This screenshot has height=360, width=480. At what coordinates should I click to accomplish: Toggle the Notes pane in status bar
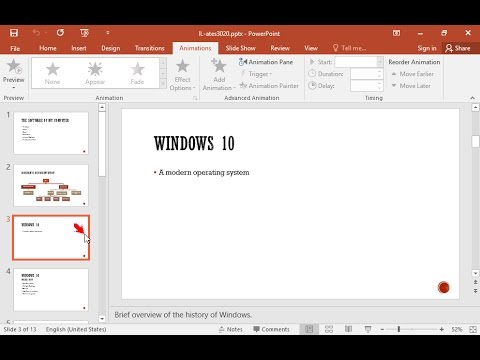(231, 329)
